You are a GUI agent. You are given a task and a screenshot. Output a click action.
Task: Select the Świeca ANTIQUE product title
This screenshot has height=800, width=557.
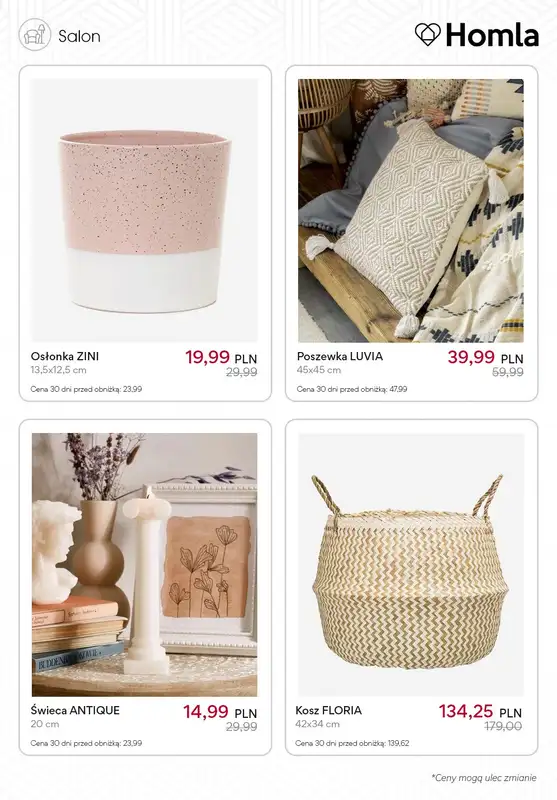75,710
